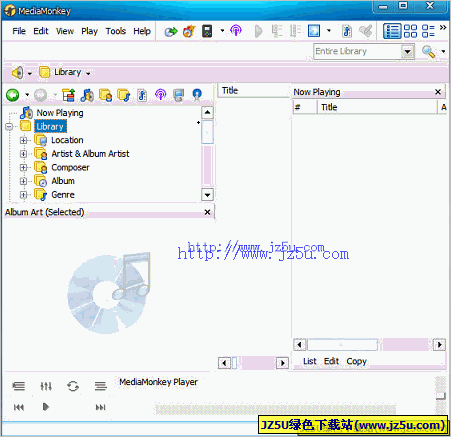Click the Now Playing horizontal scrollbar thumb
Viewport: 451px width, 437px height.
pyautogui.click(x=342, y=345)
